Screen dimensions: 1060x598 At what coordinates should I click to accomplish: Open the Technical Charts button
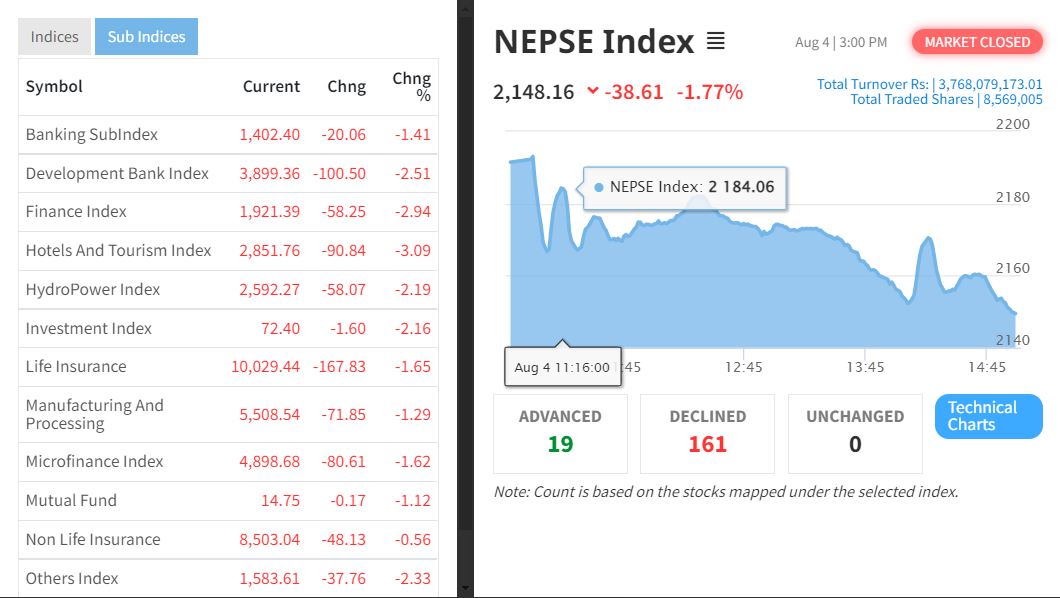point(988,416)
